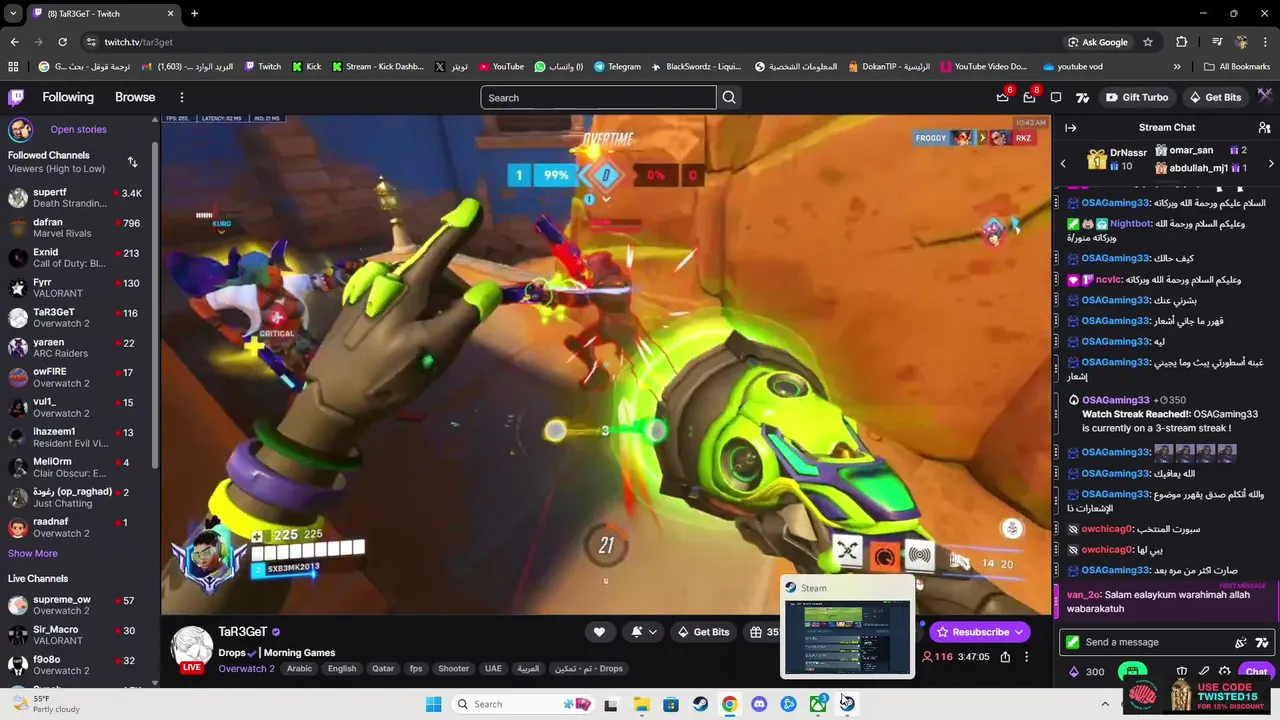Open Telegram bookmark
The height and width of the screenshot is (720, 1280).
(x=617, y=67)
